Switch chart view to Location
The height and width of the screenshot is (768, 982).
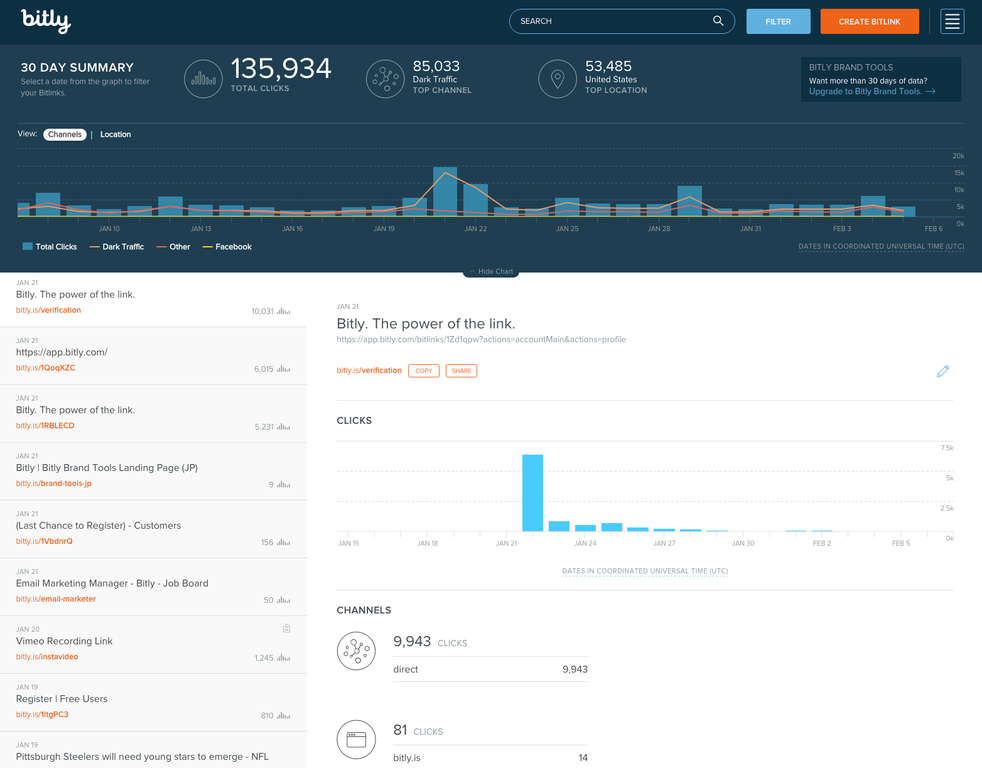click(115, 134)
